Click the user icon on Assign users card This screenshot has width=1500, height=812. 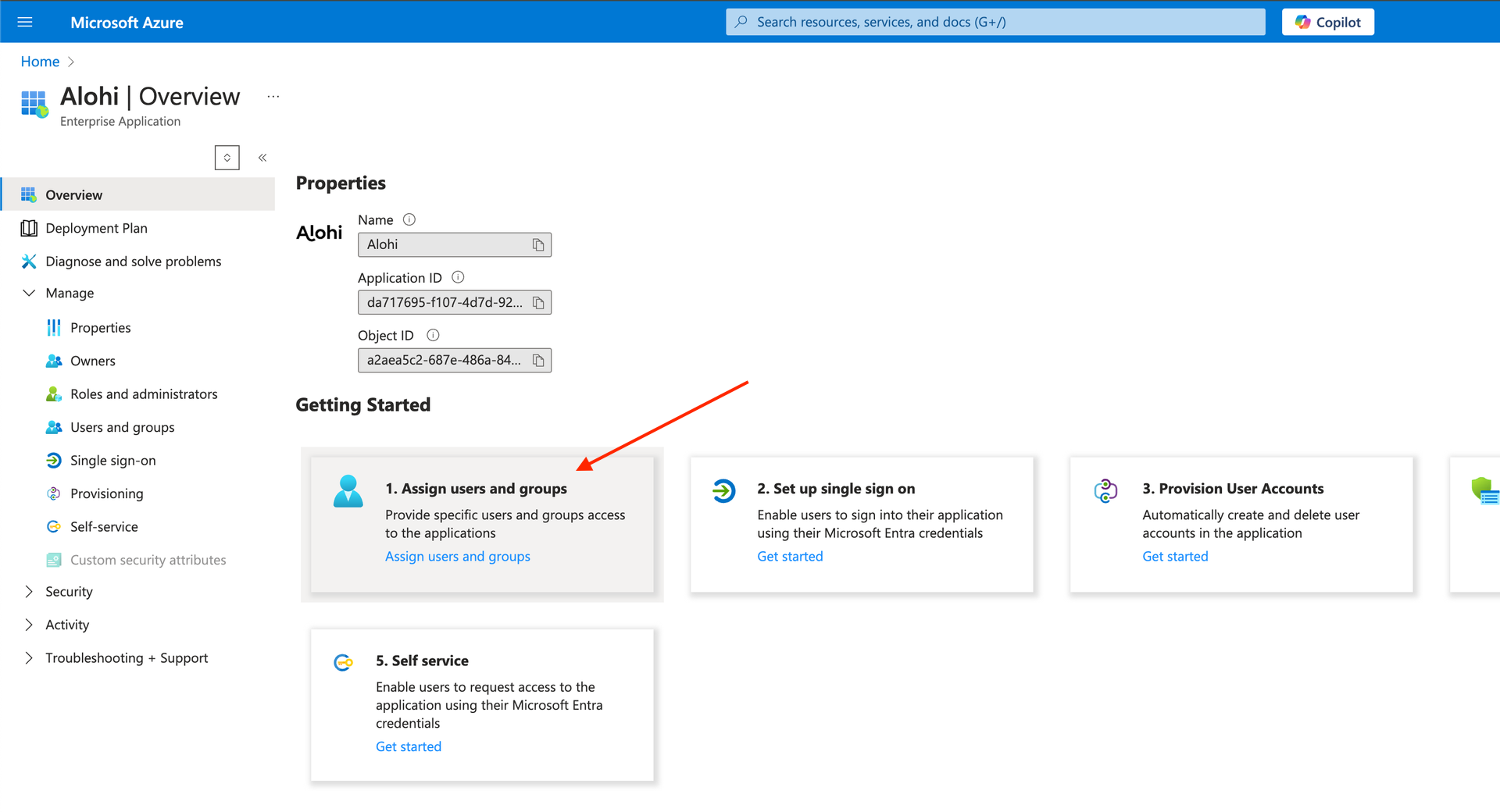[x=348, y=492]
